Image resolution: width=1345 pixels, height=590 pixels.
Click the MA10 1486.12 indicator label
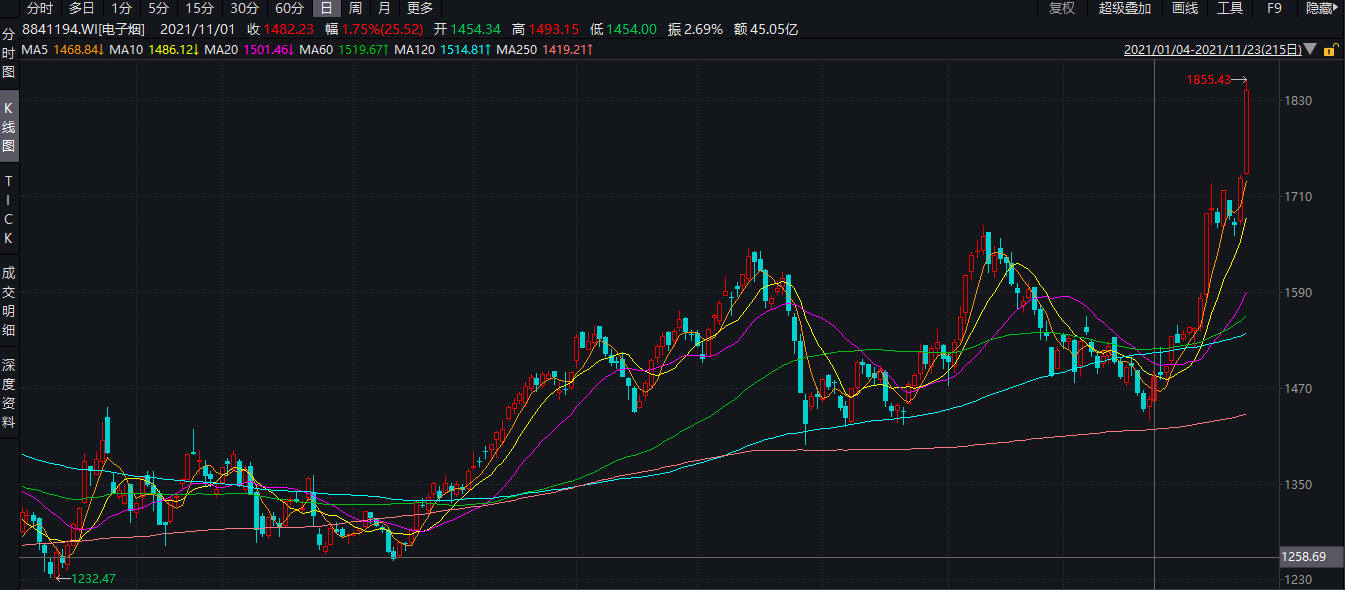coord(153,49)
